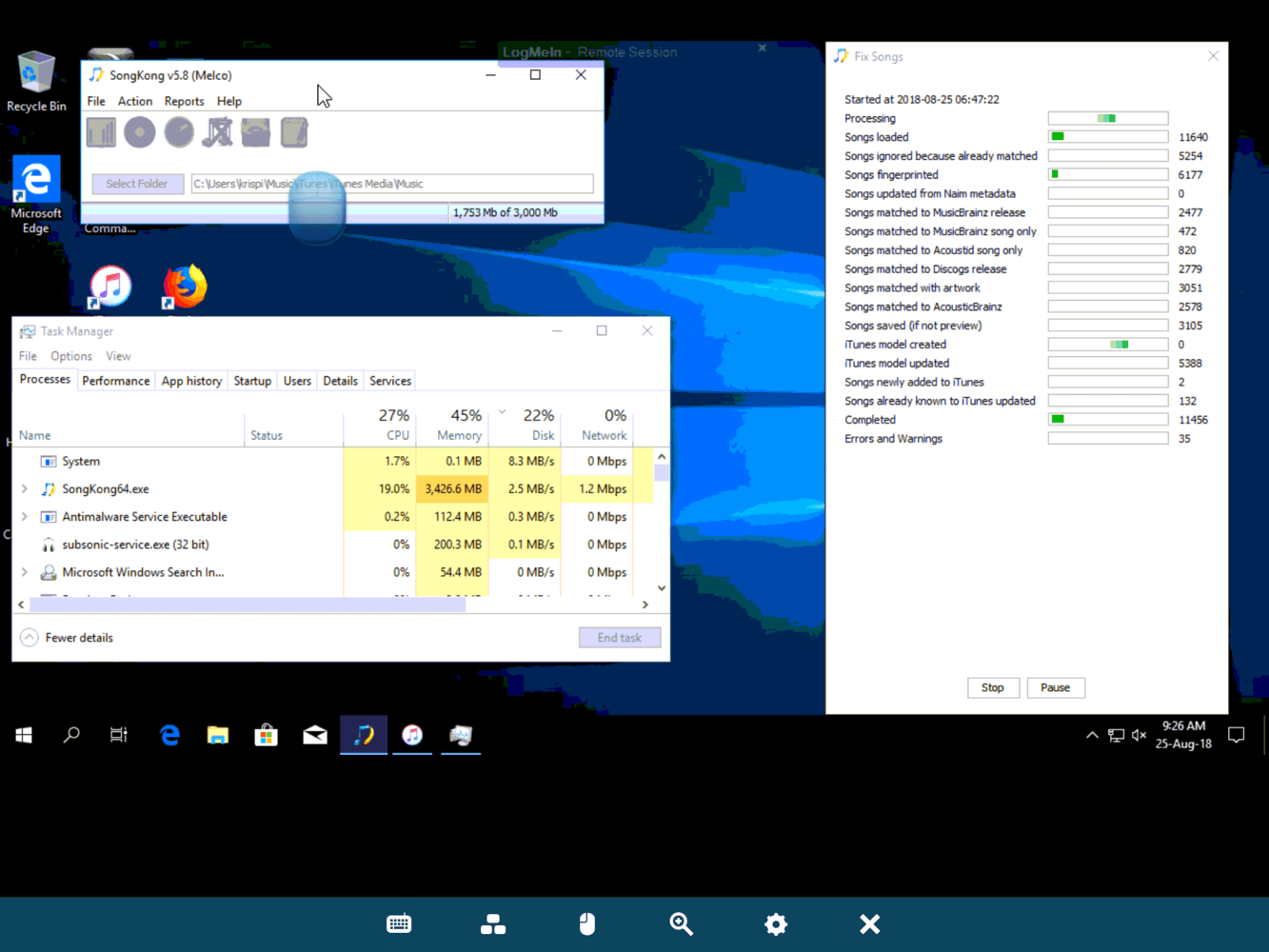Click the magnifier zoom icon in bottom bar
This screenshot has width=1269, height=952.
681,923
